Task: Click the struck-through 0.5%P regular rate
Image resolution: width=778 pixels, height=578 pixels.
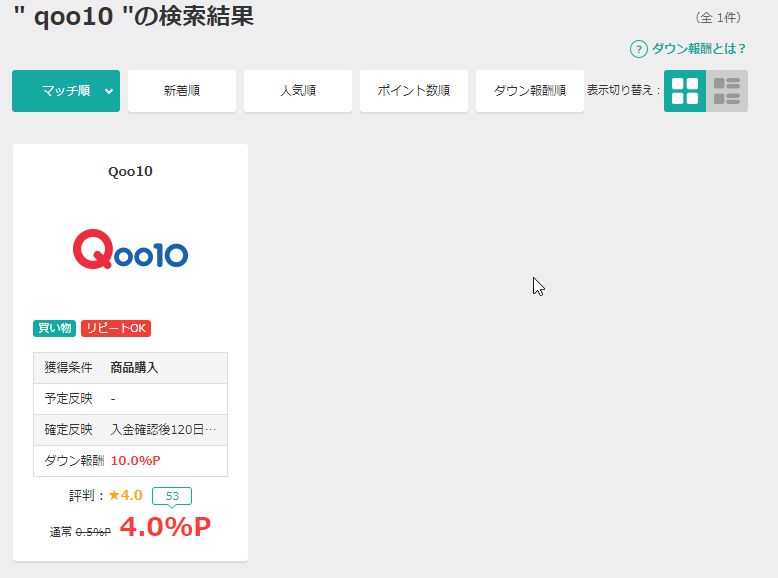Action: [x=93, y=532]
